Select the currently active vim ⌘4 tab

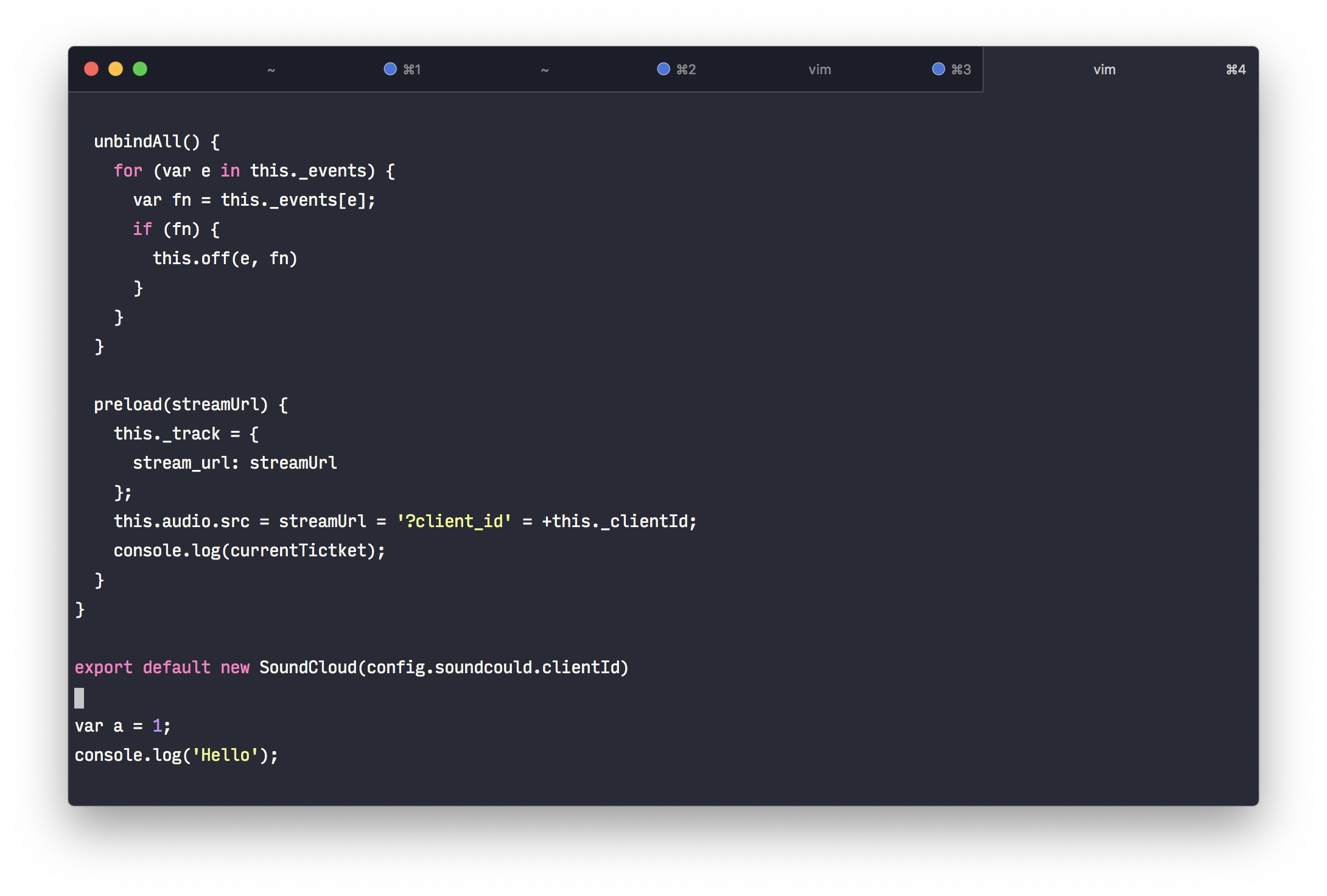pyautogui.click(x=1104, y=69)
